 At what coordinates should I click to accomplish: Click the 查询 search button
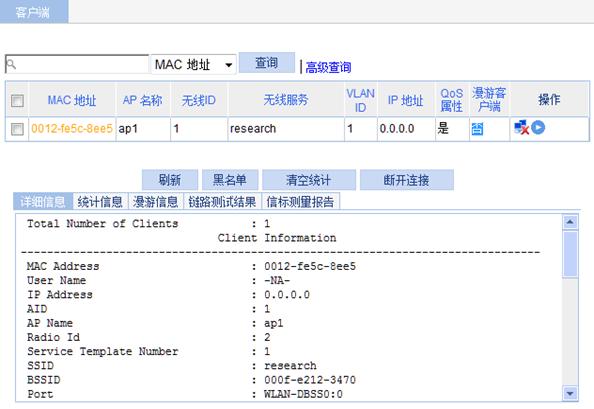267,62
